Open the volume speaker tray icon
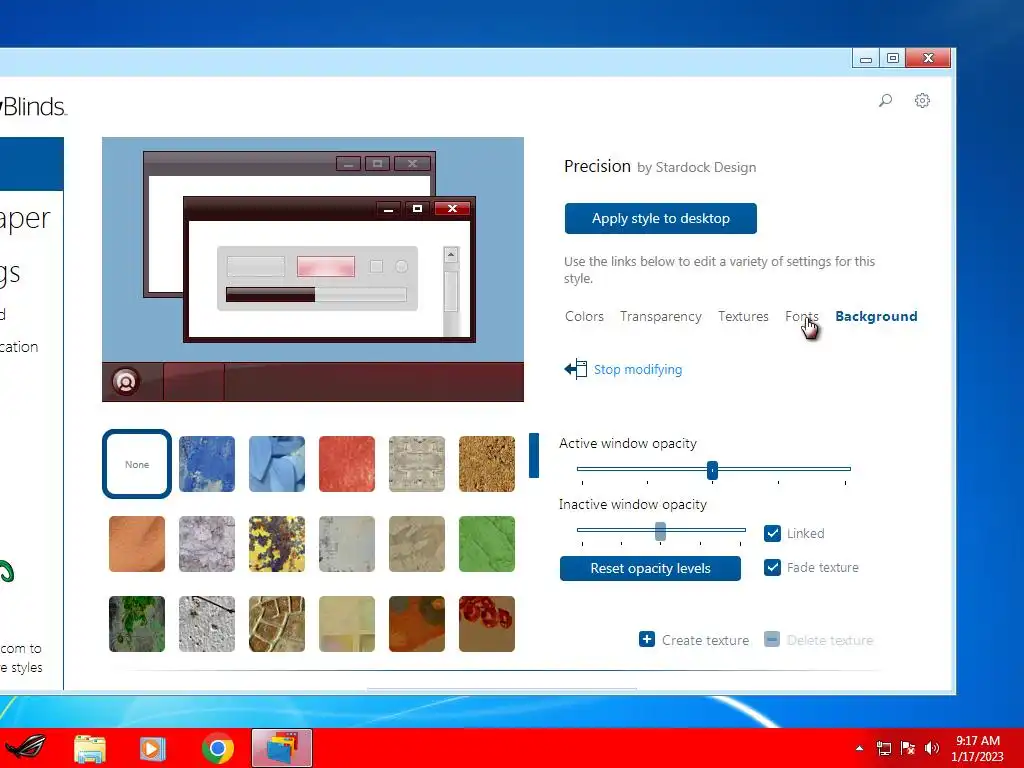1024x768 pixels. point(932,748)
